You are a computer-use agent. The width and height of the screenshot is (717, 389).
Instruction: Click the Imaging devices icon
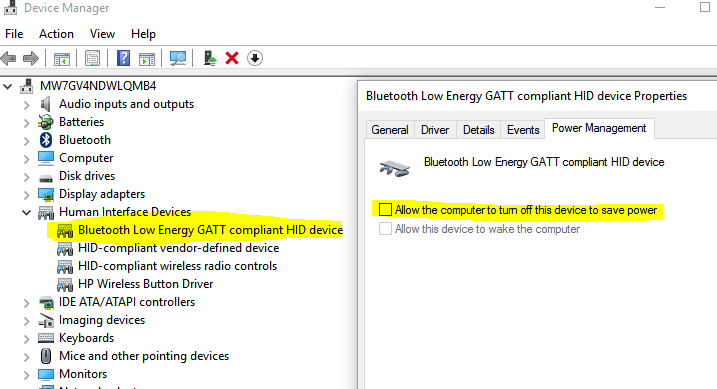46,320
